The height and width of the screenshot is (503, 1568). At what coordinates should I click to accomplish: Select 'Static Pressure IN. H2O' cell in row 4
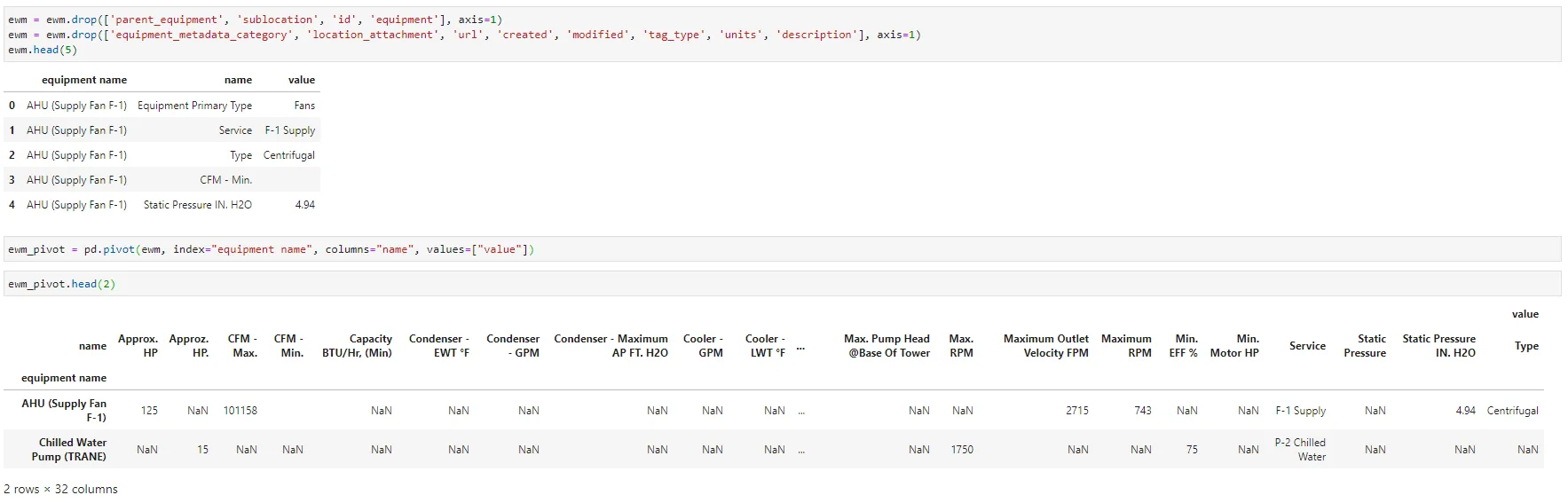pyautogui.click(x=198, y=205)
